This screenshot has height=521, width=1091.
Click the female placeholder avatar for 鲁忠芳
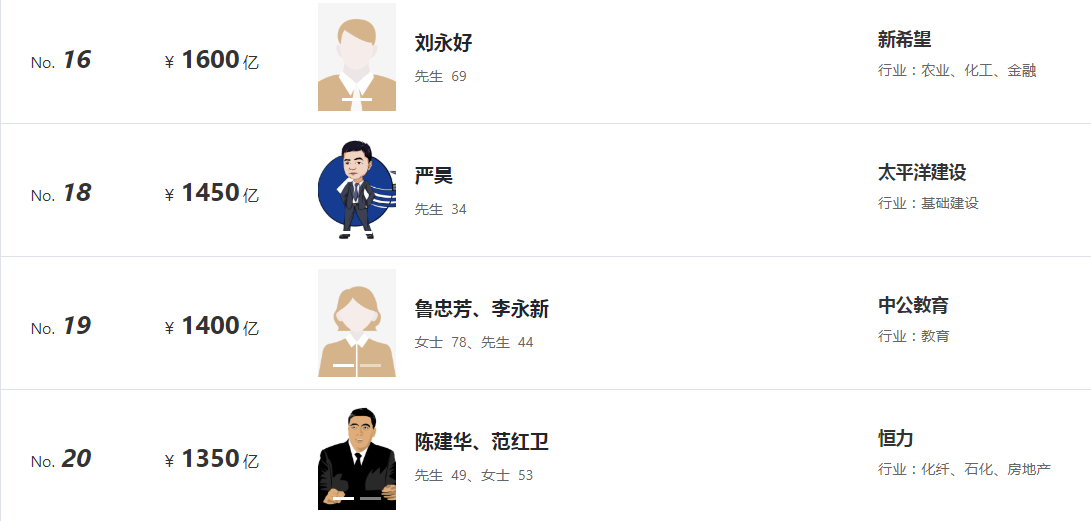(x=357, y=323)
